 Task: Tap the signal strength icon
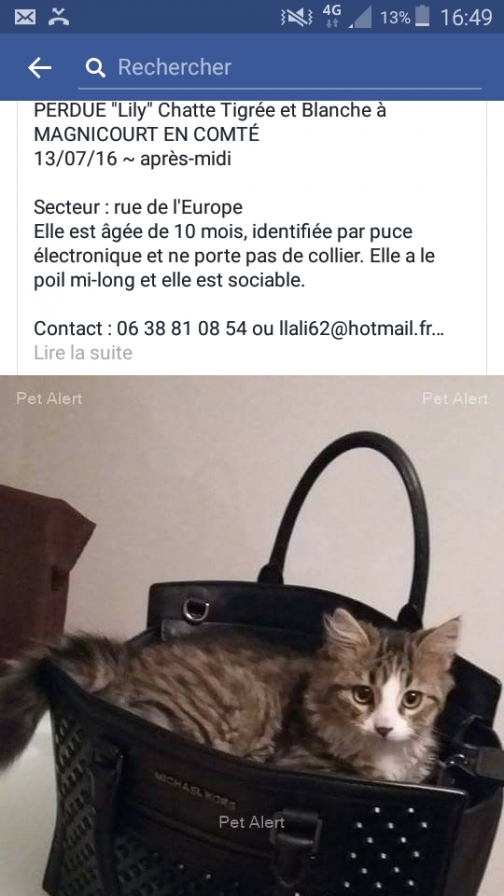[360, 17]
